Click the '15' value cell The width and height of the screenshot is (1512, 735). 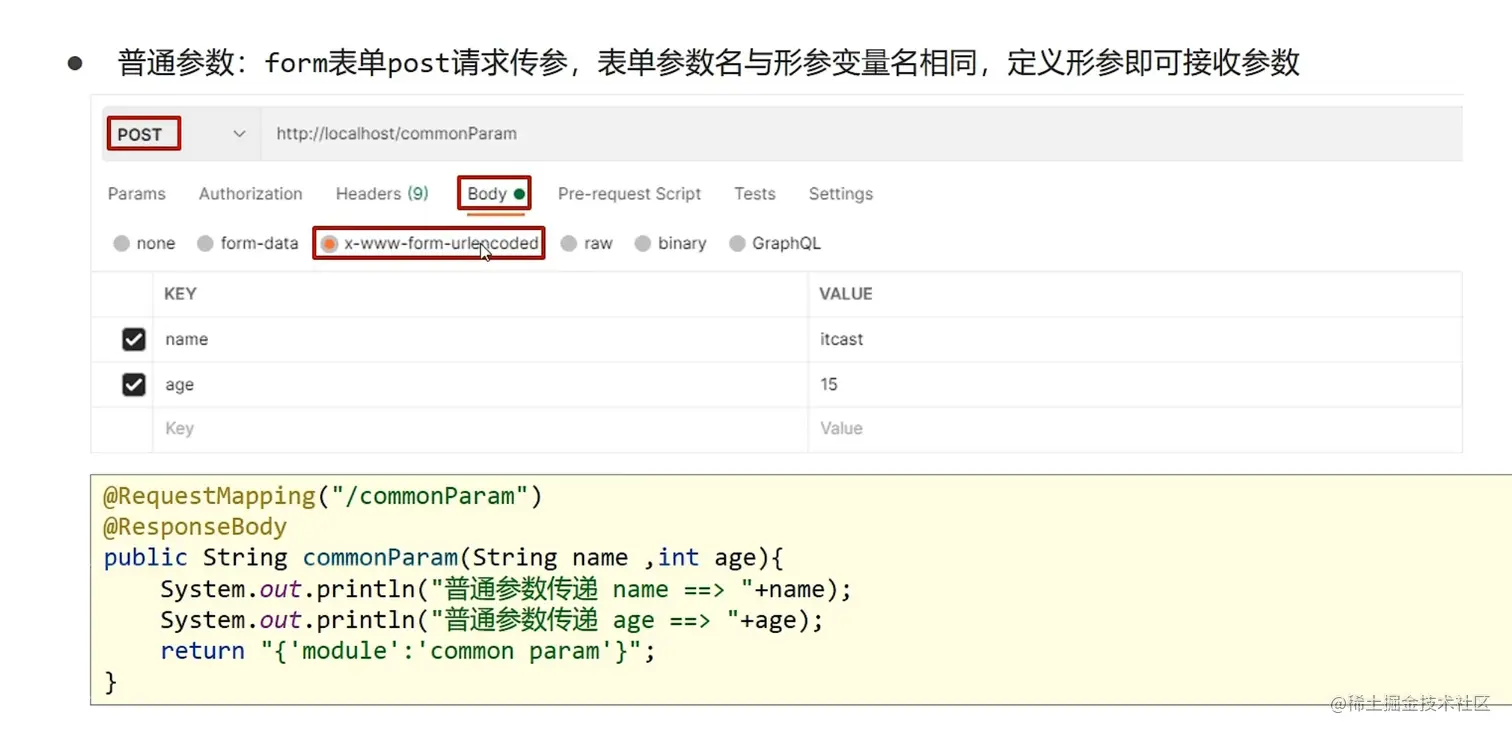point(1135,385)
